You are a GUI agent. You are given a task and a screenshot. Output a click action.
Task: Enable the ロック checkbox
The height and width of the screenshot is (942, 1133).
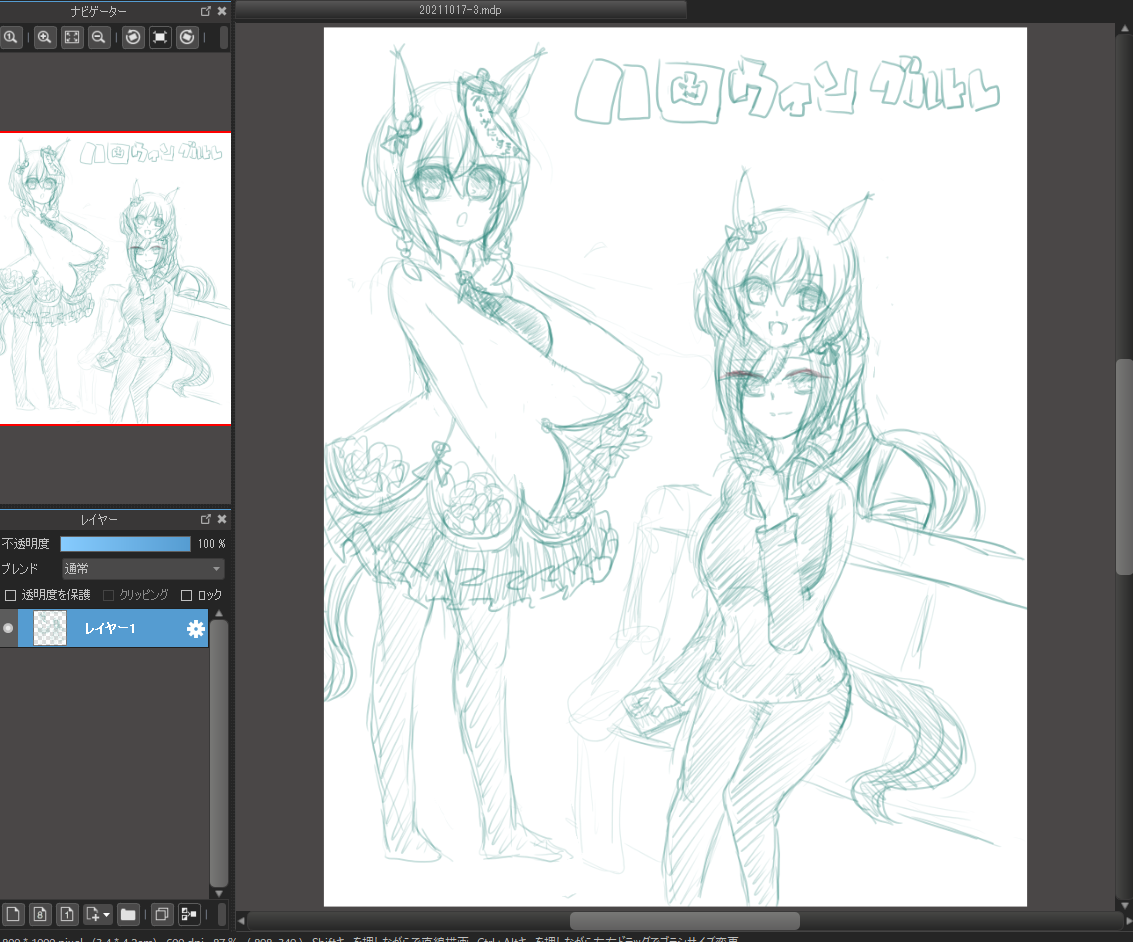pyautogui.click(x=186, y=595)
